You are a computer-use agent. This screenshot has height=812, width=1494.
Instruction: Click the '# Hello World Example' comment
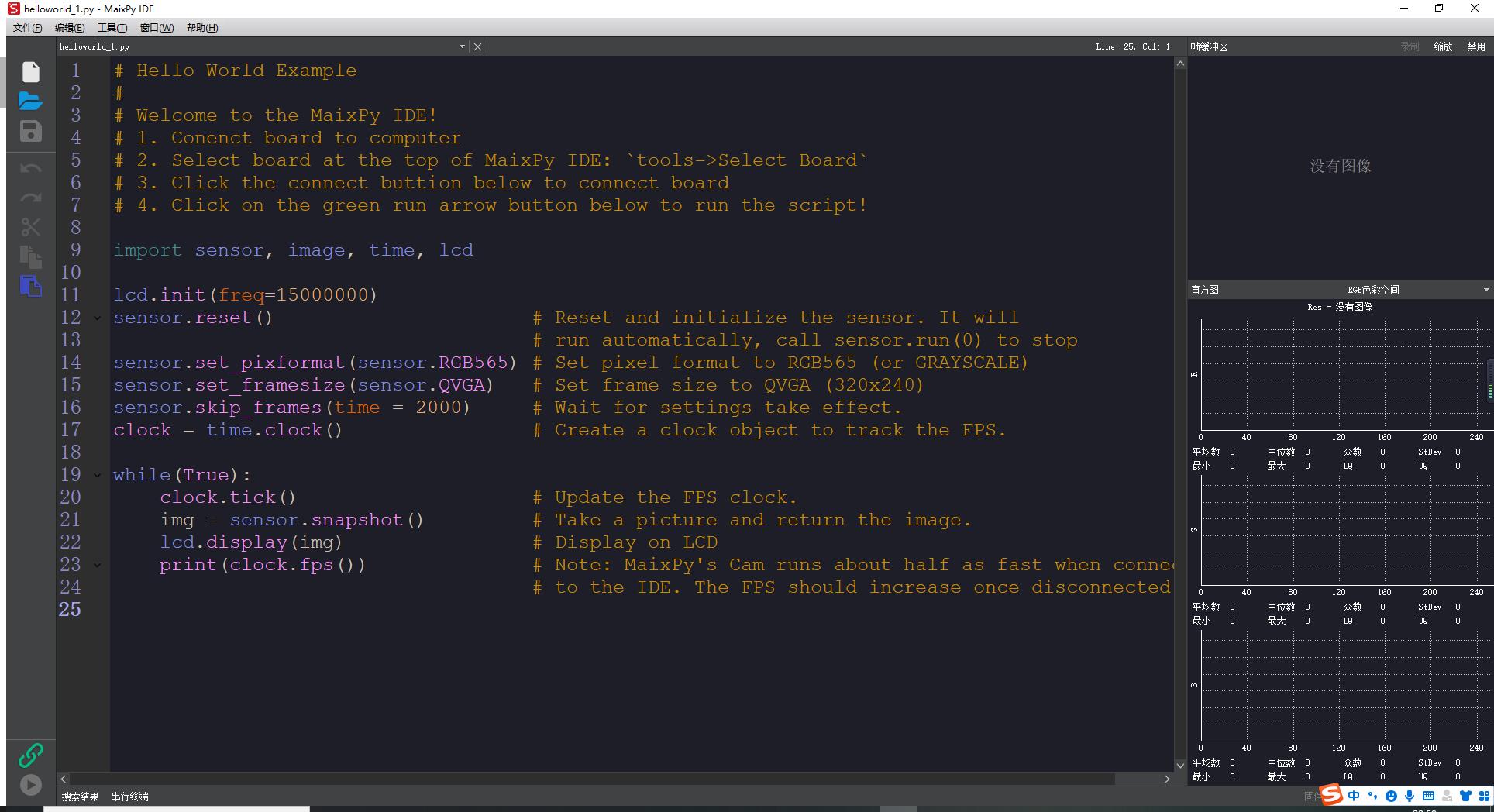click(236, 71)
